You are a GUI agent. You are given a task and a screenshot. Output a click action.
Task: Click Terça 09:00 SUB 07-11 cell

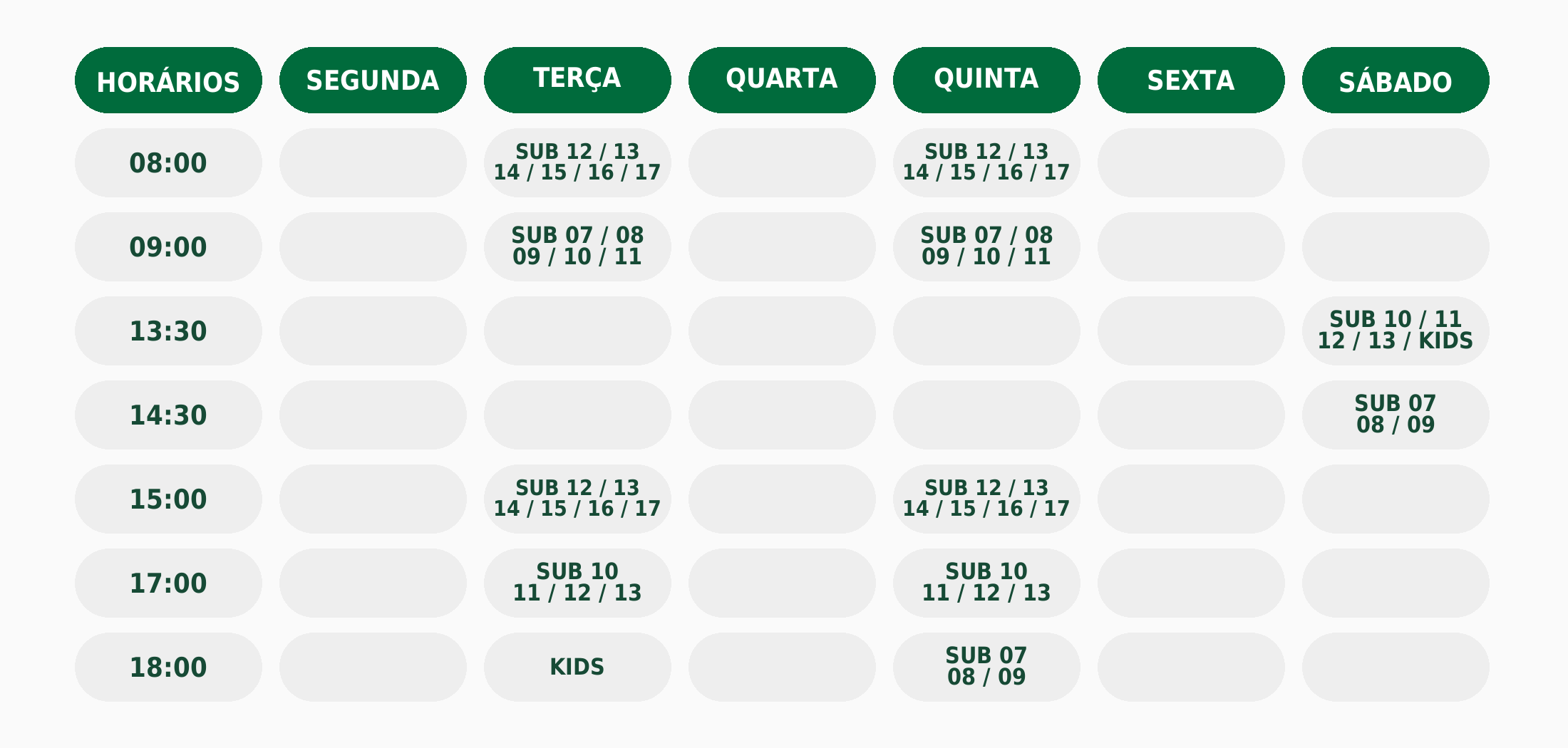577,246
